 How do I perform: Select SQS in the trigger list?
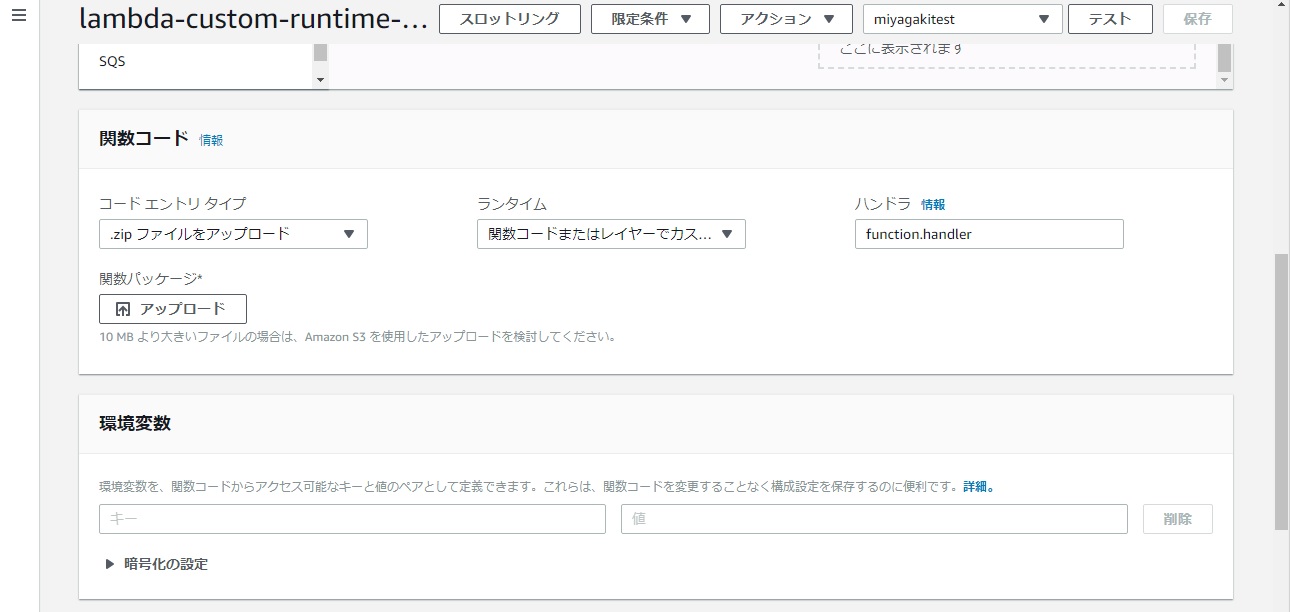(x=113, y=62)
